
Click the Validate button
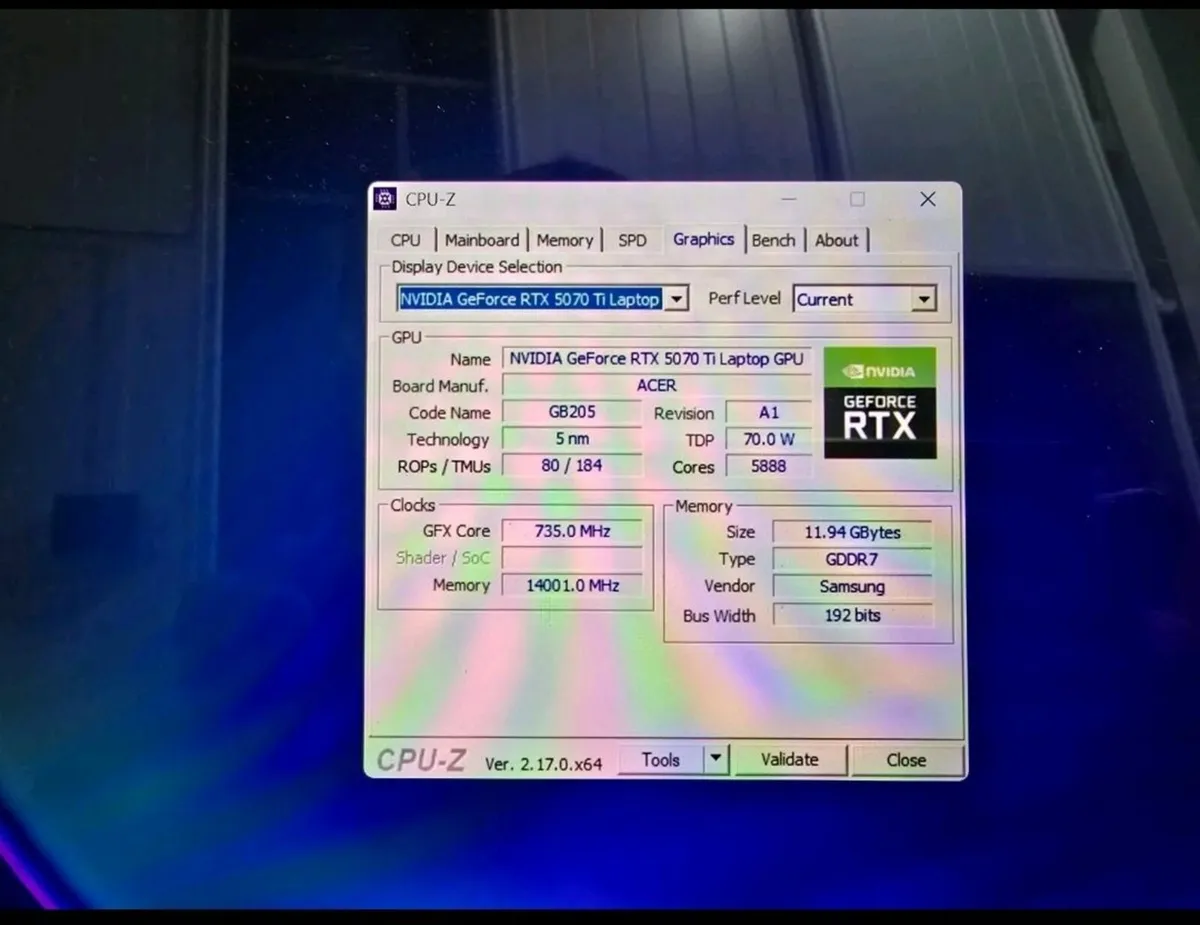(x=791, y=760)
